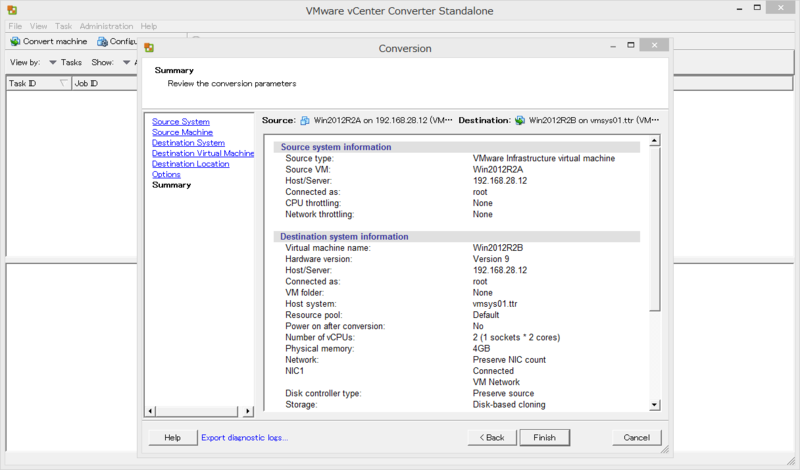Expand the Show filter dropdown
This screenshot has height=470, width=800.
[127, 62]
